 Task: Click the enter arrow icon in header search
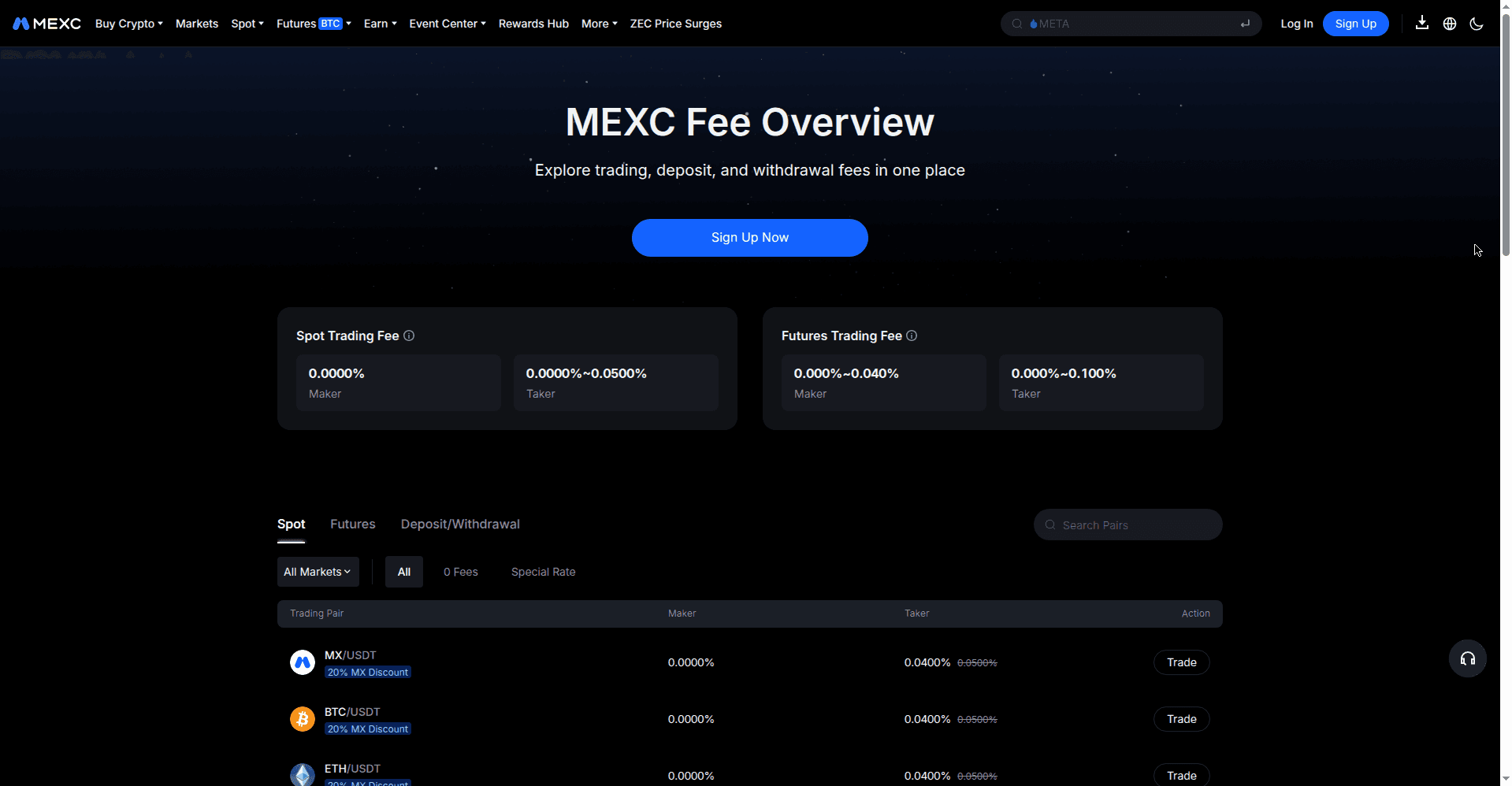point(1245,24)
